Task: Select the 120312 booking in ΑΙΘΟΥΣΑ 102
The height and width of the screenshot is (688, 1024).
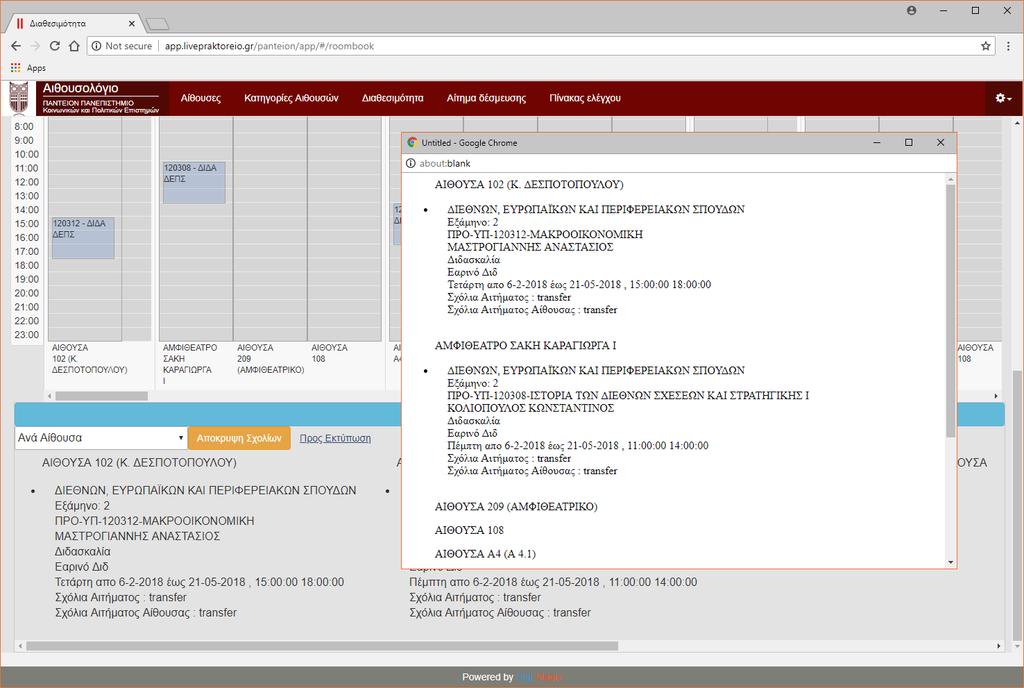Action: tap(83, 238)
